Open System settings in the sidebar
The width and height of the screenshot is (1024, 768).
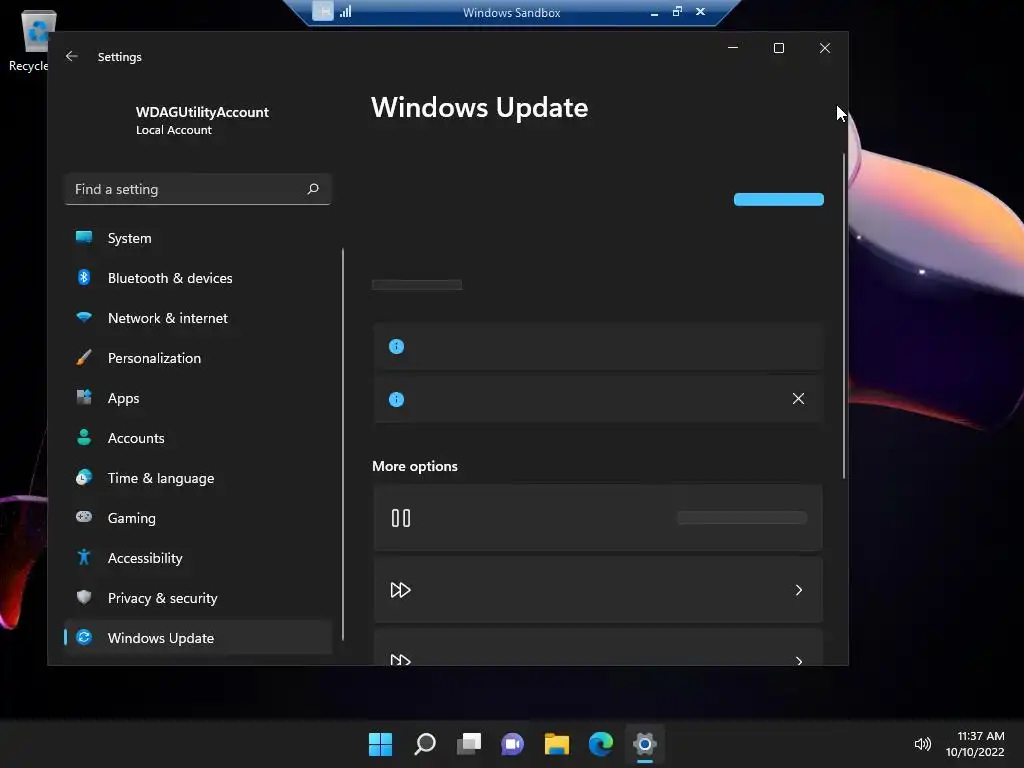coord(198,238)
